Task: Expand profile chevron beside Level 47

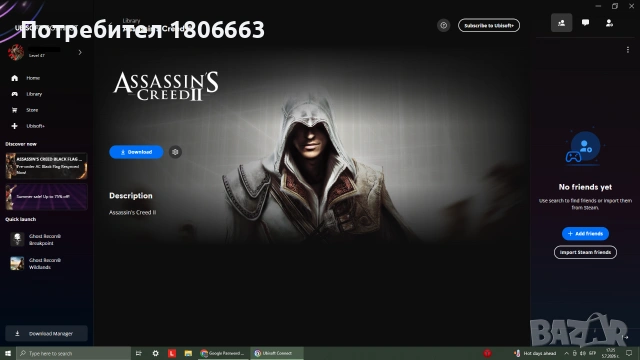Action: coord(80,52)
